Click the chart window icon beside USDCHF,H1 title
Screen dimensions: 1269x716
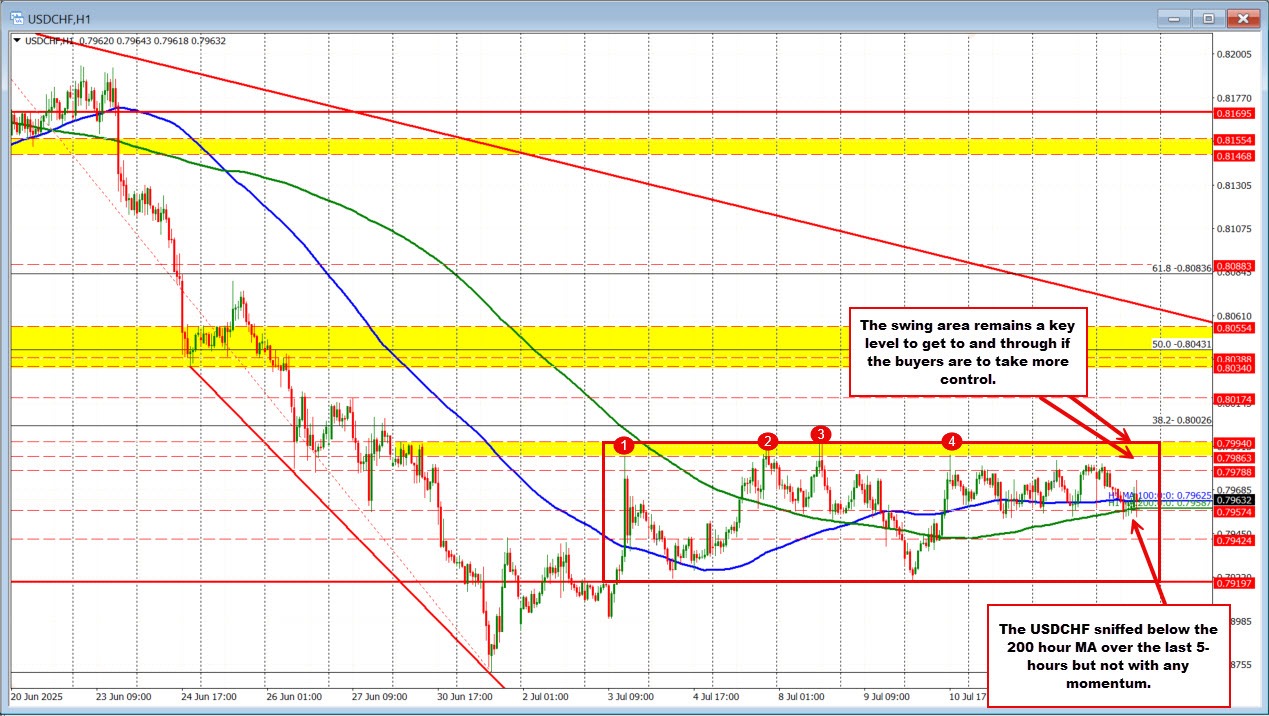pos(17,18)
